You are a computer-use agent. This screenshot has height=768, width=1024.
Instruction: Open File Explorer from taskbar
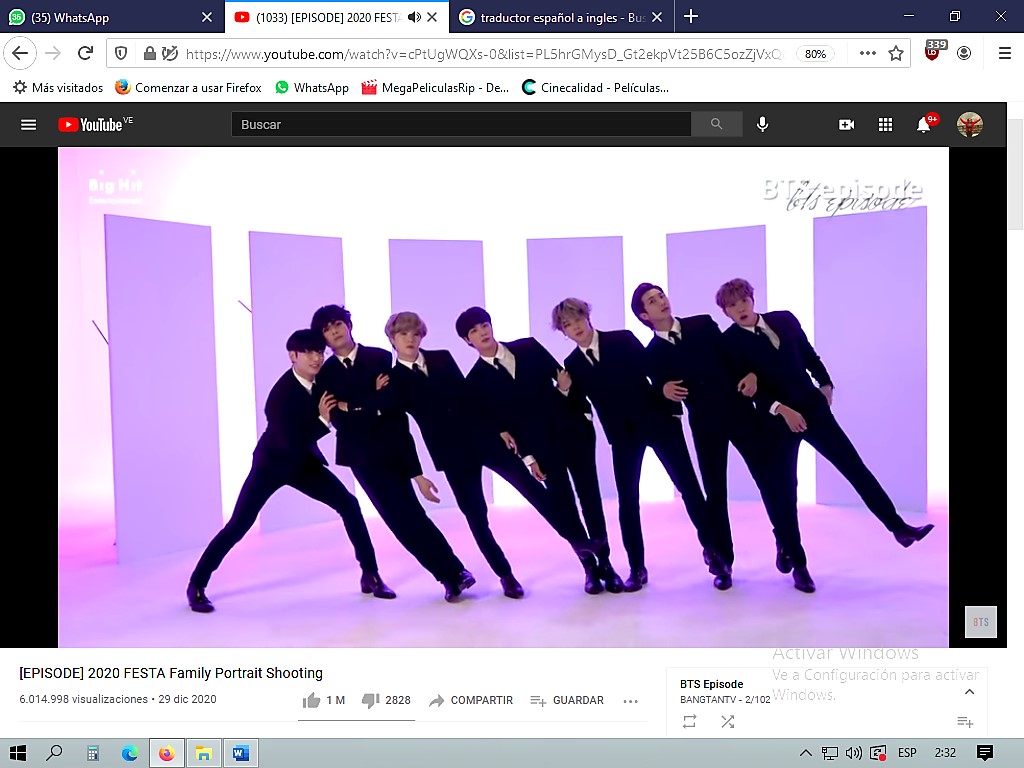pos(204,754)
